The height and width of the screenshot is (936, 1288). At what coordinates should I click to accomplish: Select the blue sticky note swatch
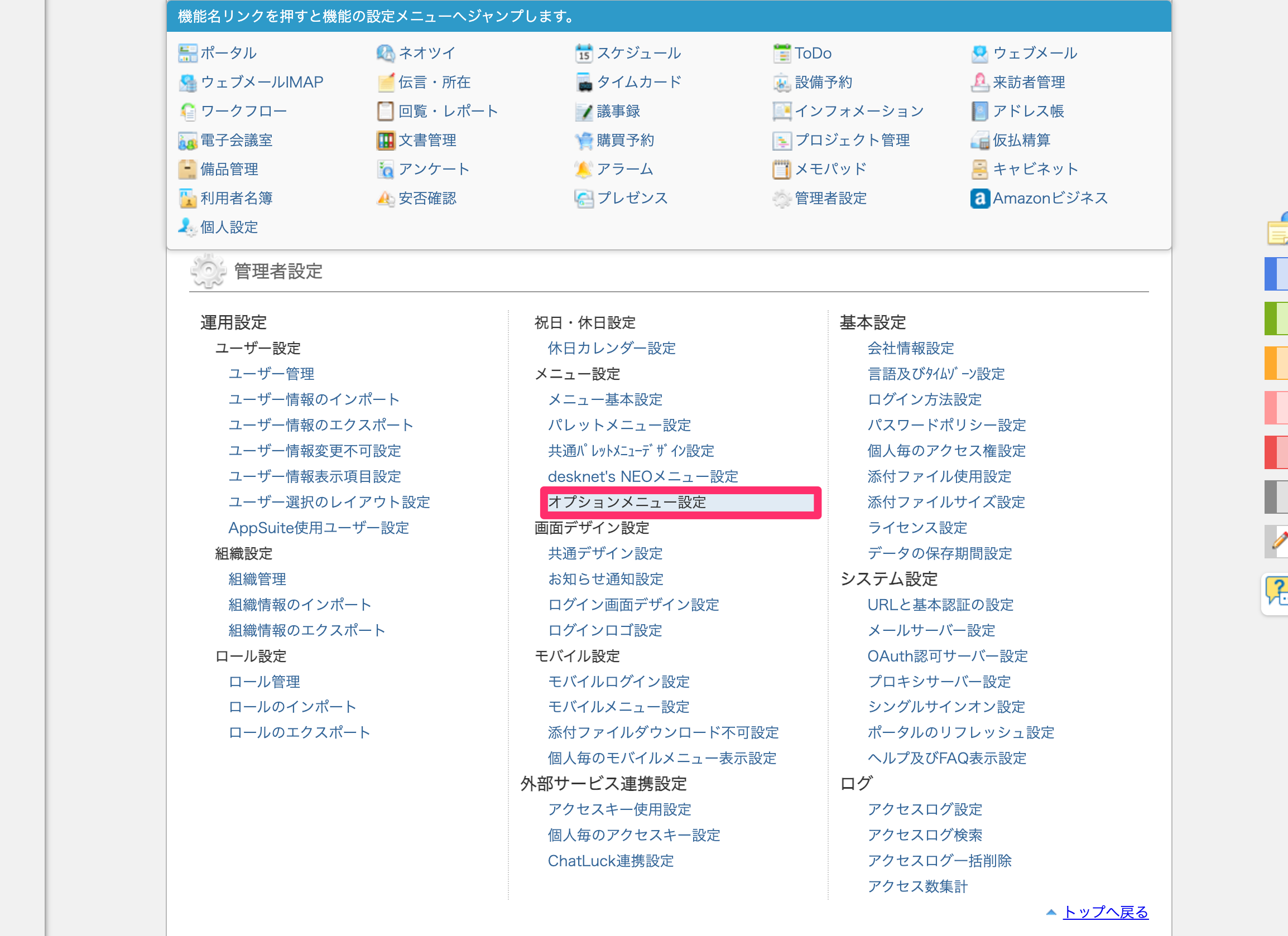(x=1276, y=273)
